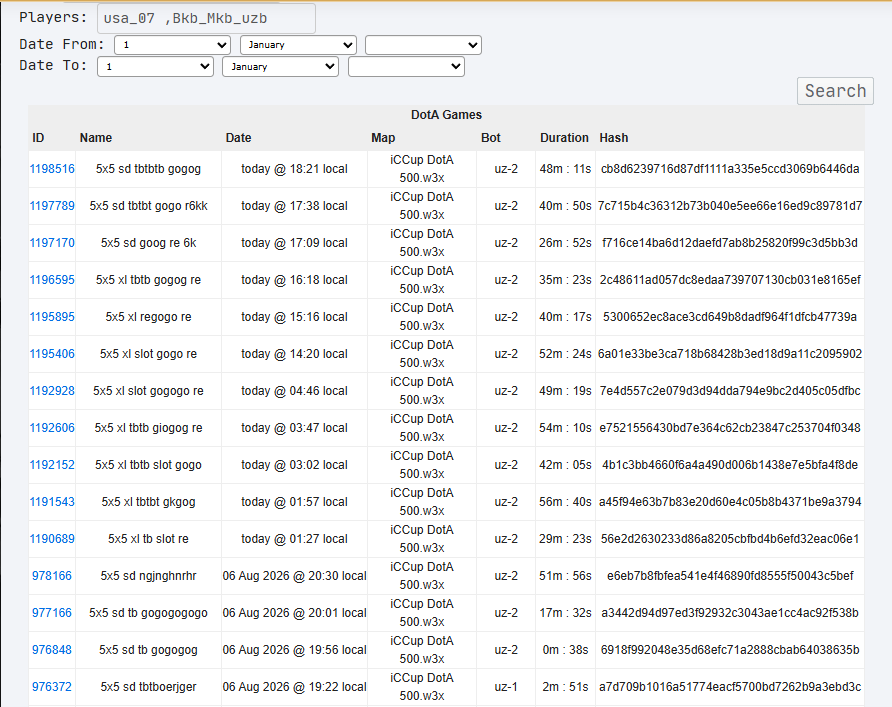Open the Date From day dropdown
The width and height of the screenshot is (892, 707).
pos(172,45)
